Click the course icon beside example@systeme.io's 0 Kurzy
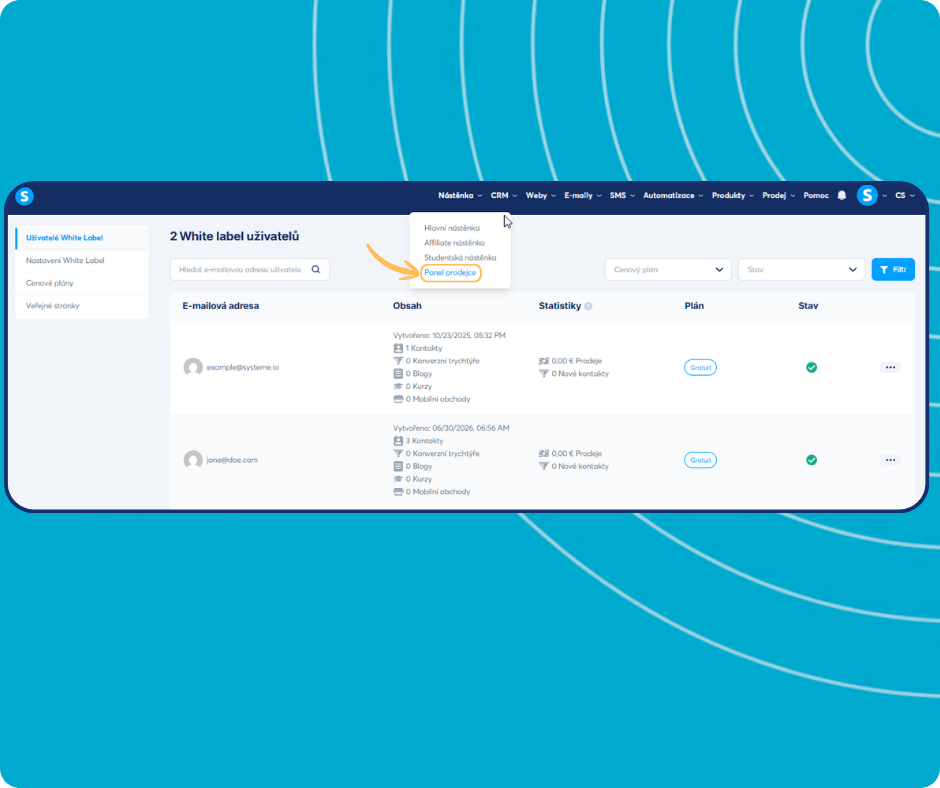940x788 pixels. (x=398, y=387)
